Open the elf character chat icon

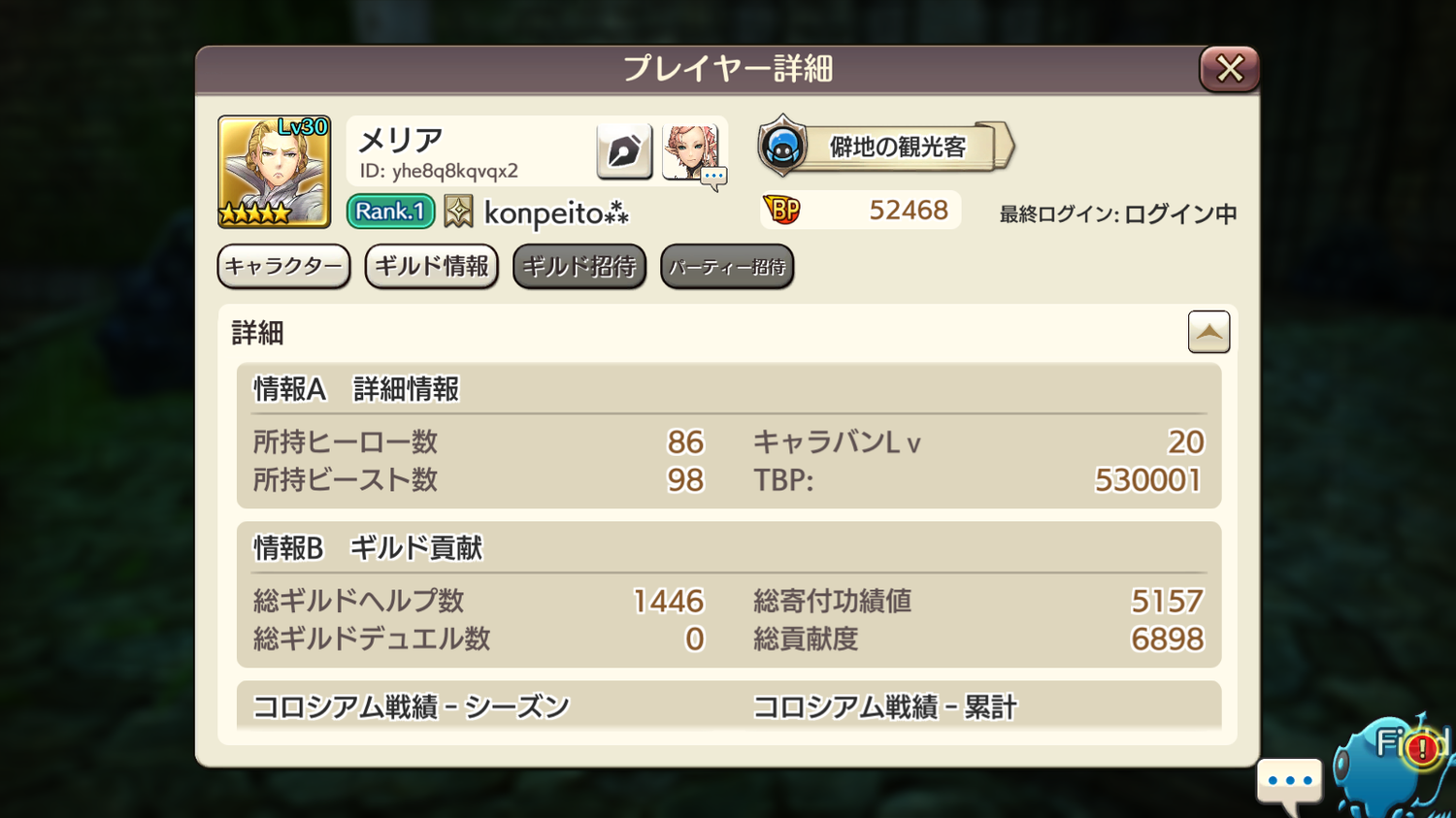pos(691,151)
